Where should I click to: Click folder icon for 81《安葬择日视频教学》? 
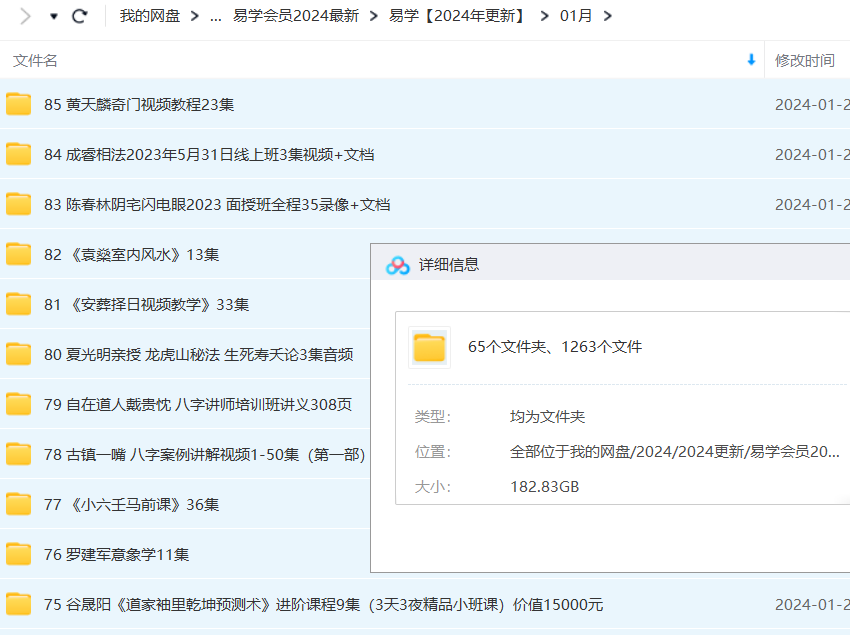coord(19,304)
